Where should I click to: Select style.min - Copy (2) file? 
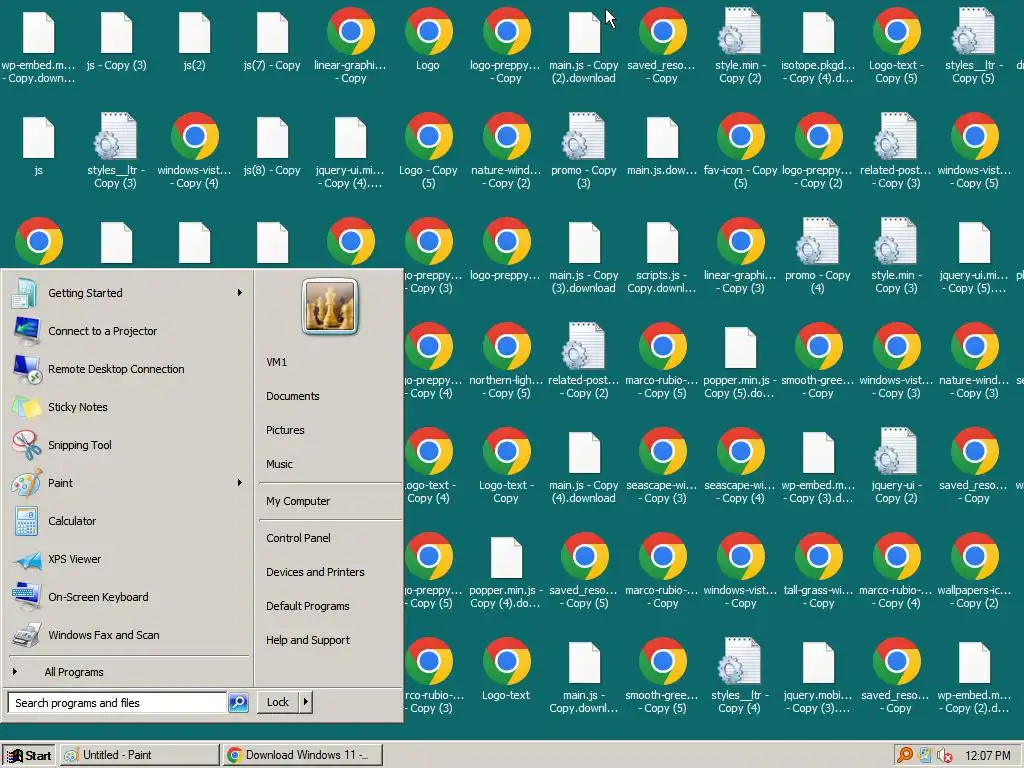click(740, 46)
